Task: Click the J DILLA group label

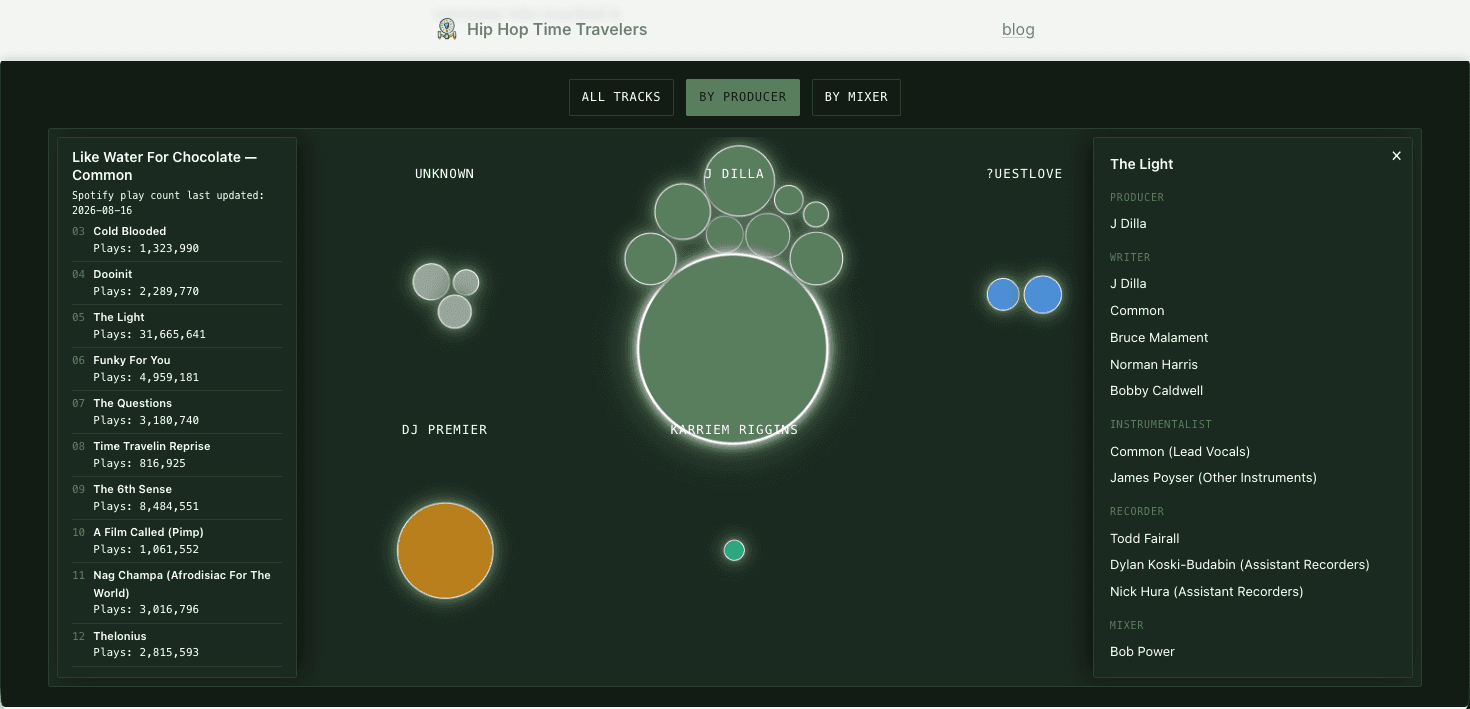Action: 734,174
